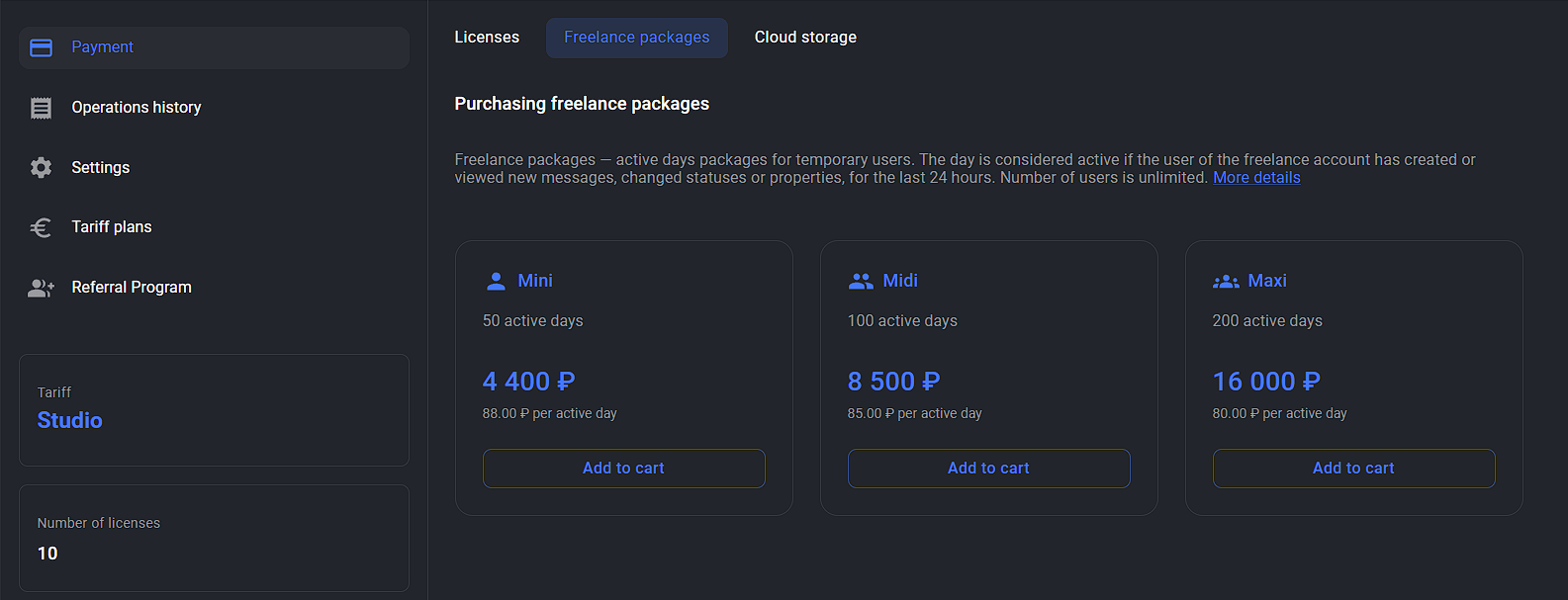Viewport: 1568px width, 600px height.
Task: Click the Number of licenses label
Action: click(98, 523)
